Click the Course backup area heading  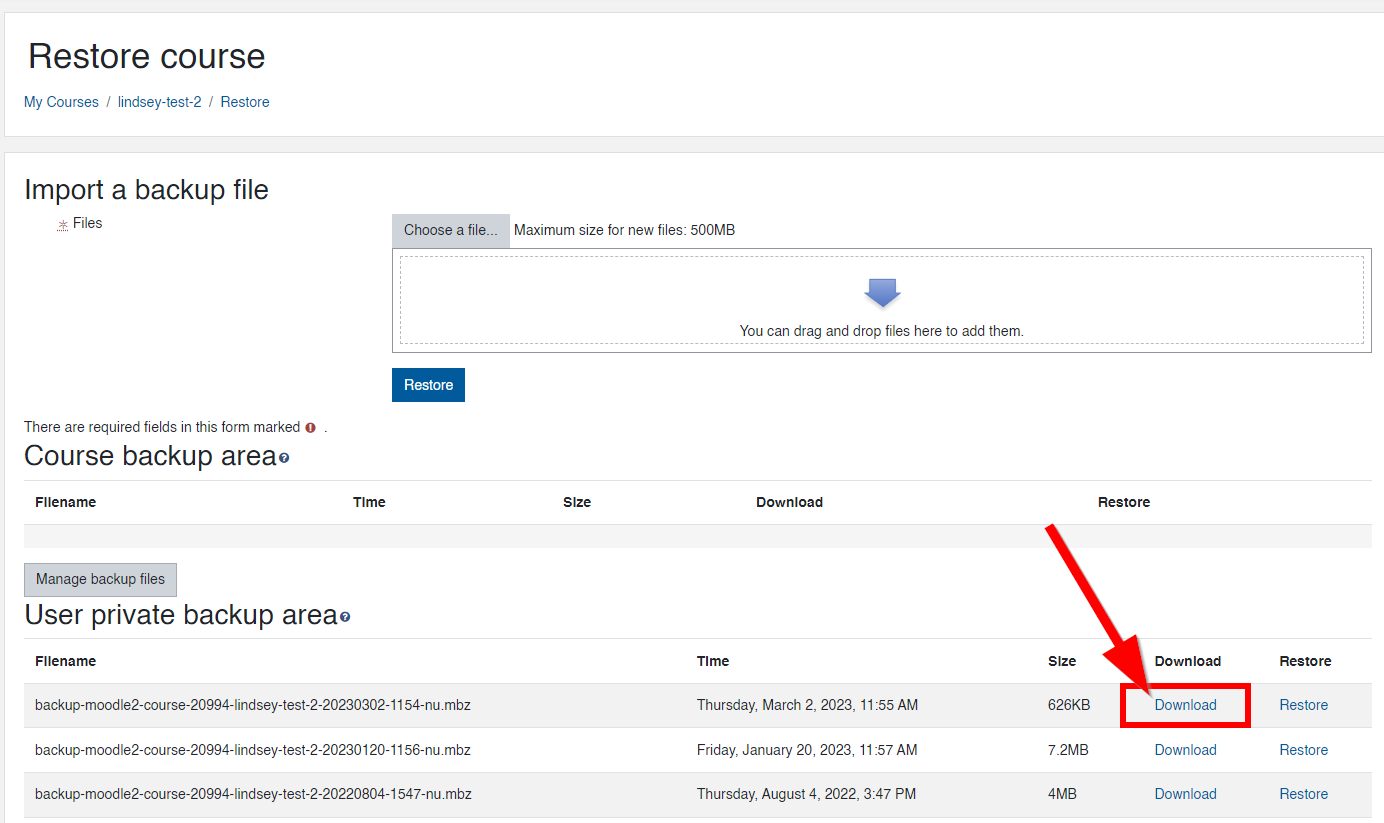click(x=150, y=456)
